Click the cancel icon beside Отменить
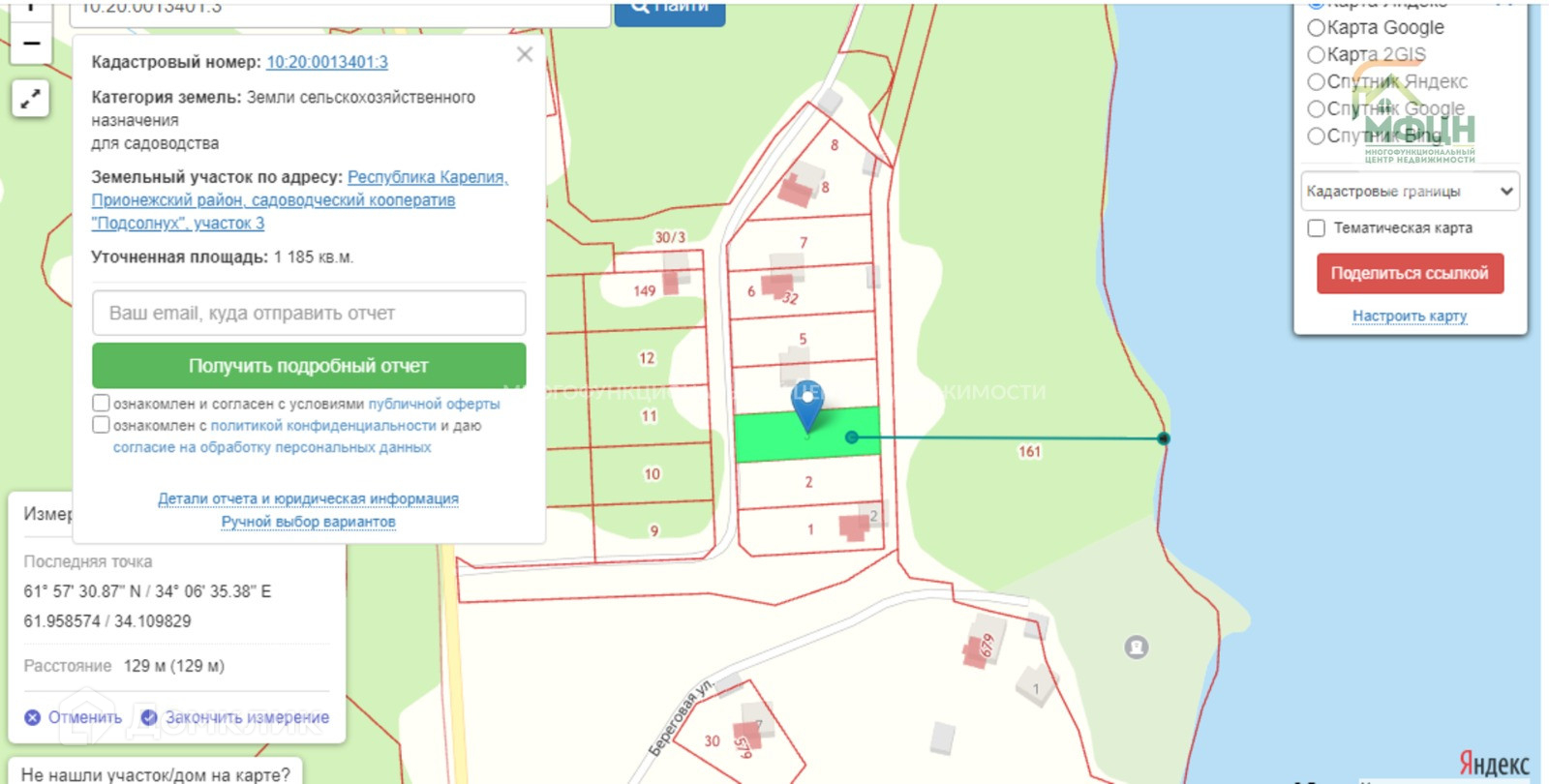Screen dimensions: 1549x784 point(32,717)
